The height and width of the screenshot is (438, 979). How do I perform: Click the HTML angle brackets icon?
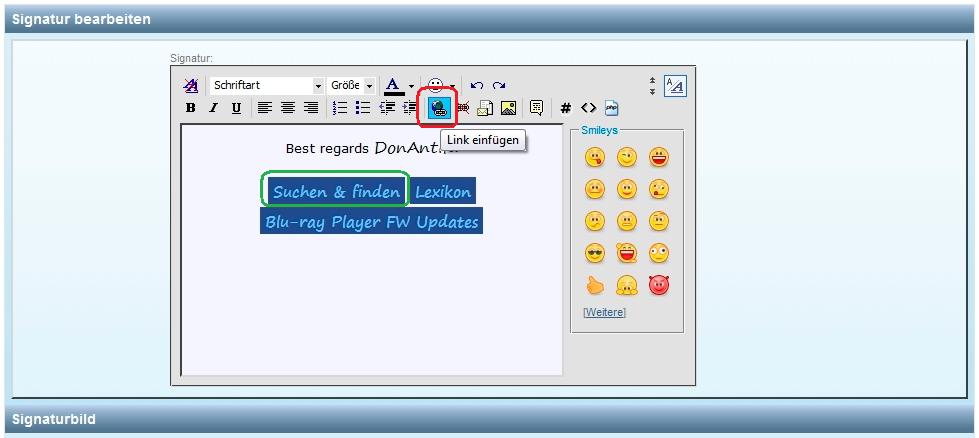[x=589, y=108]
